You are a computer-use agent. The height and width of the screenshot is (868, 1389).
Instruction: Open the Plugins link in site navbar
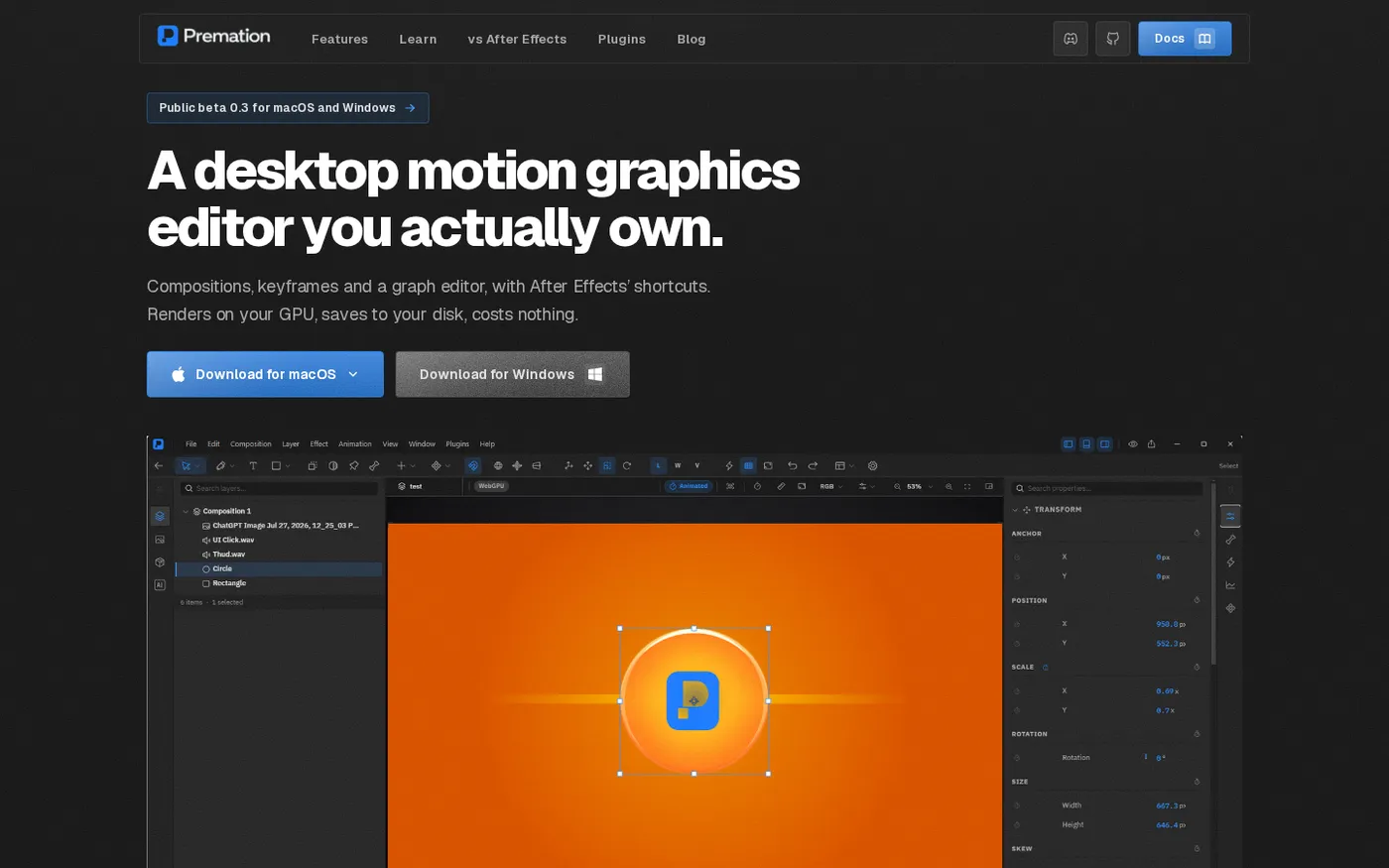pos(622,39)
